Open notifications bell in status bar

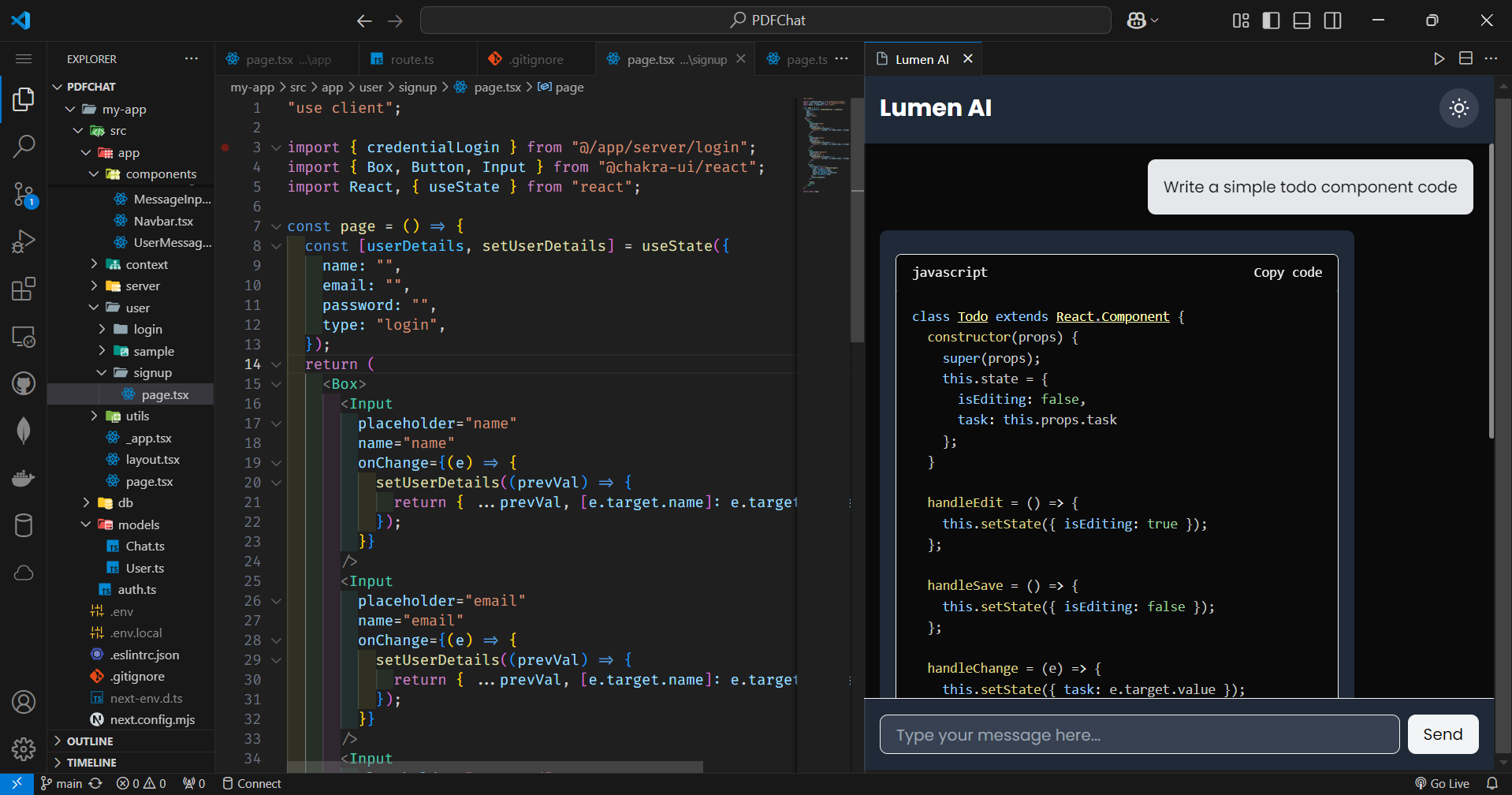click(1492, 783)
